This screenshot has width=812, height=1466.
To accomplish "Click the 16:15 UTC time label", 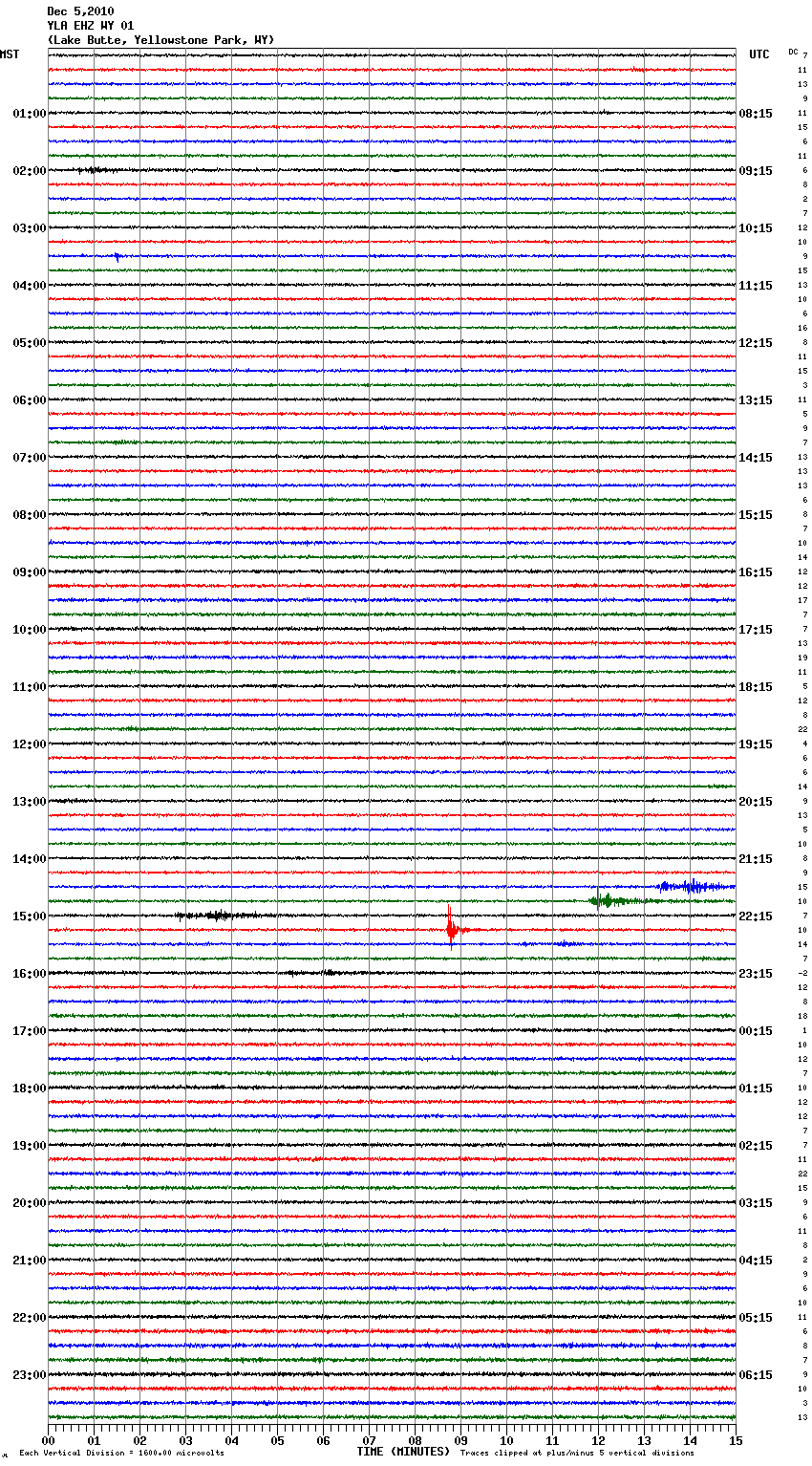I will point(756,572).
